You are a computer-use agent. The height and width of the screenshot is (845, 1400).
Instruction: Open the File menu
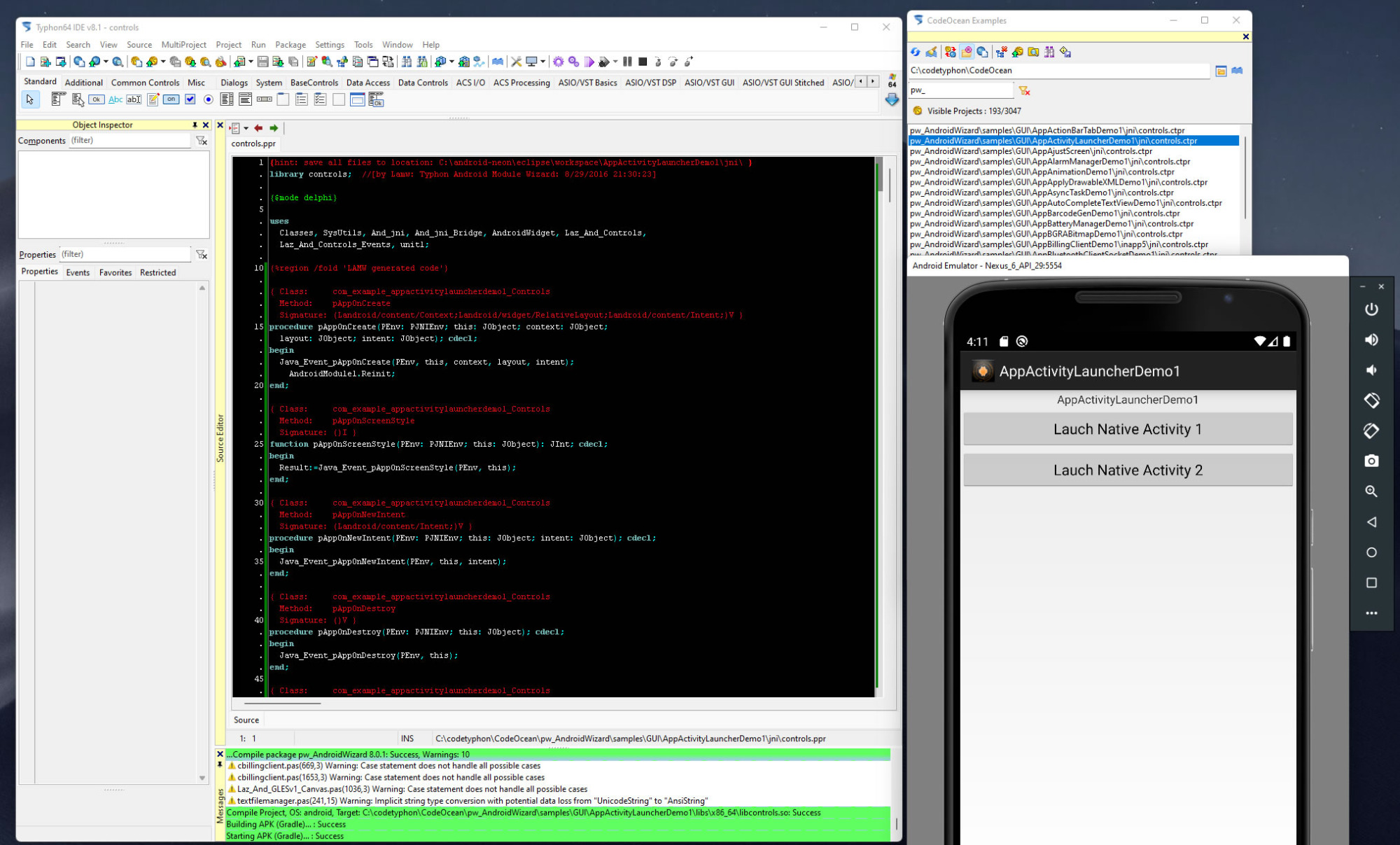click(27, 45)
